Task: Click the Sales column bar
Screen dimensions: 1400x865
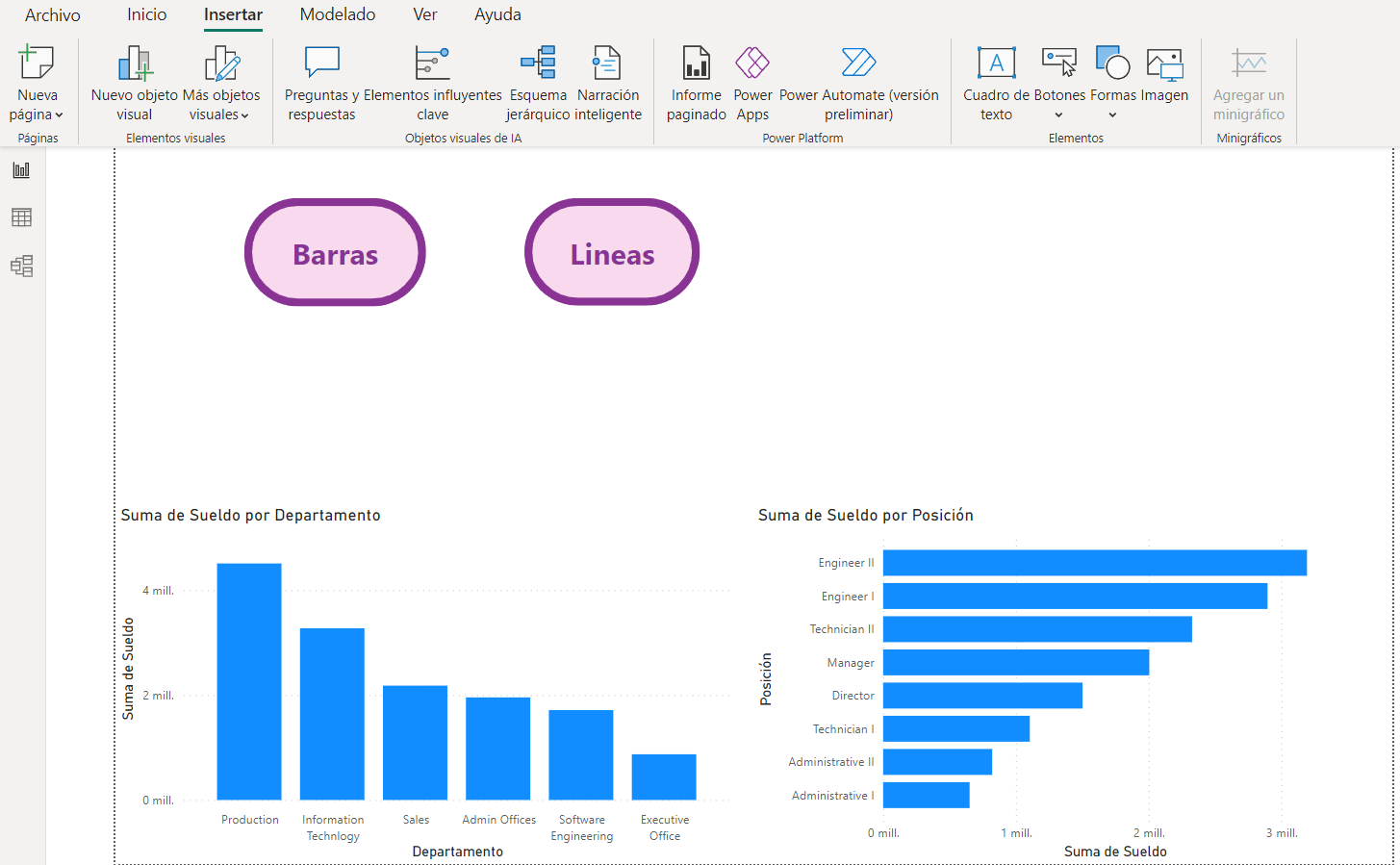Action: (x=415, y=743)
